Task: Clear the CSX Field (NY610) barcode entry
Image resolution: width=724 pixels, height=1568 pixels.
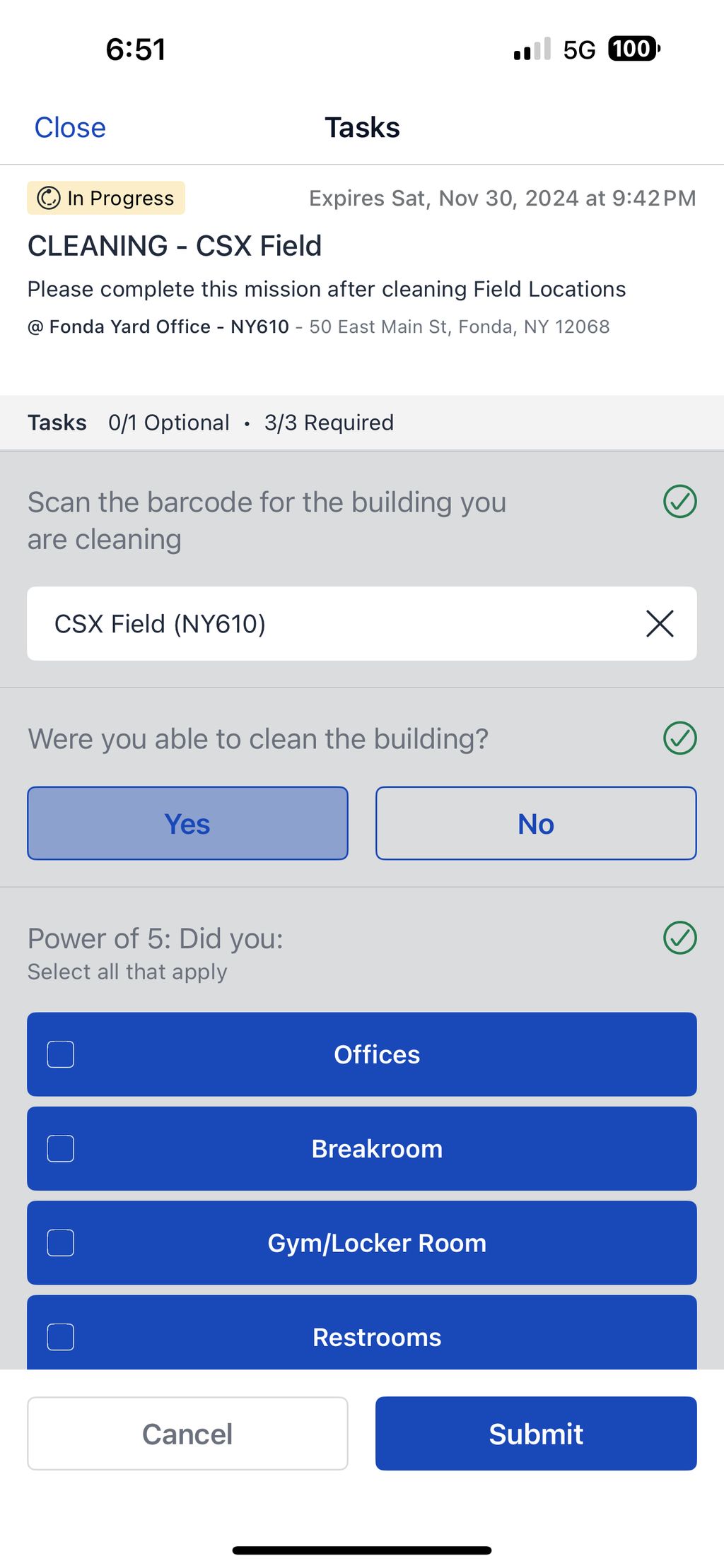Action: [659, 624]
